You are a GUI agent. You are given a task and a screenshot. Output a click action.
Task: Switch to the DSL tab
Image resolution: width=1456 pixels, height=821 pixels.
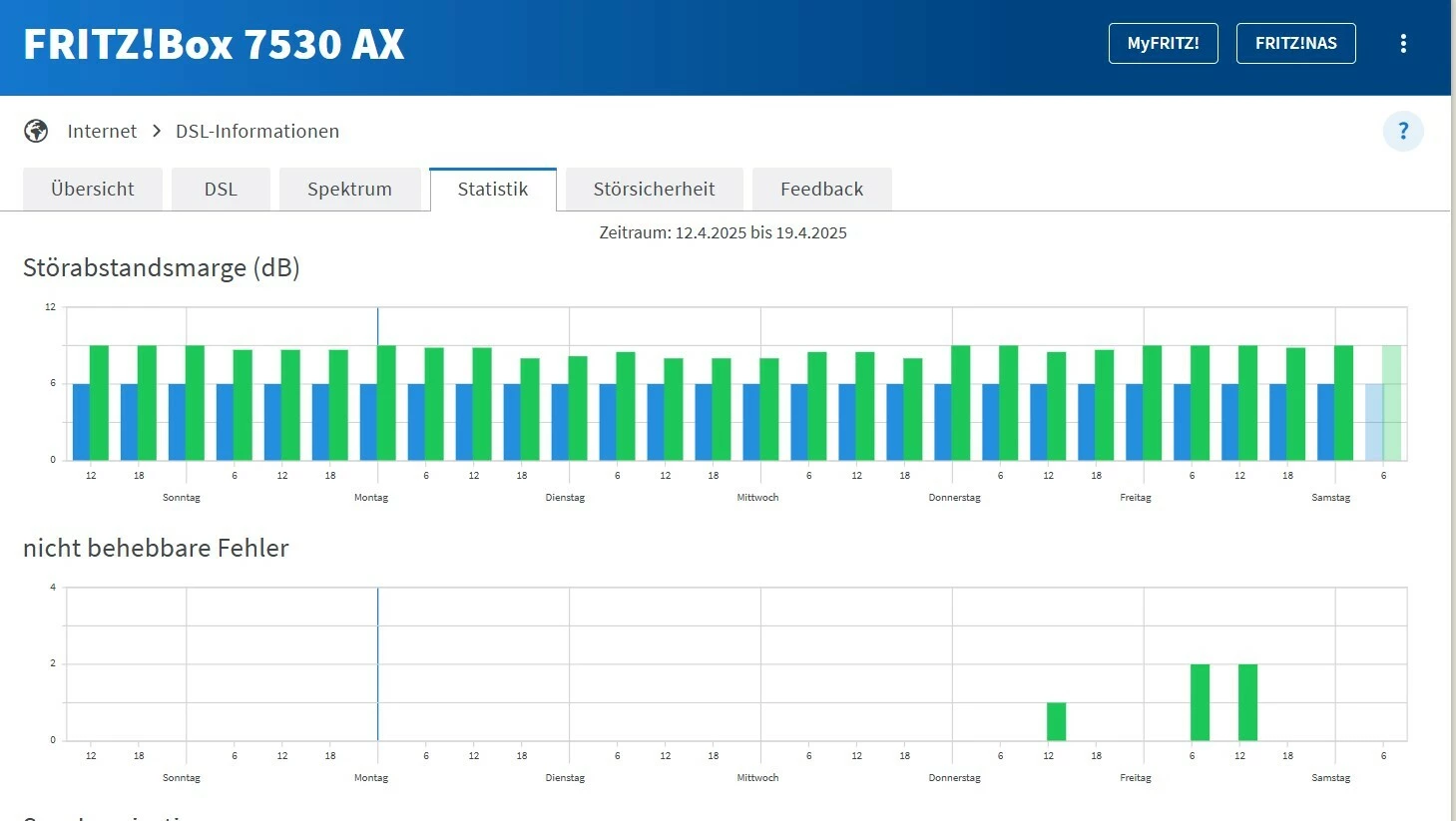[x=221, y=190]
